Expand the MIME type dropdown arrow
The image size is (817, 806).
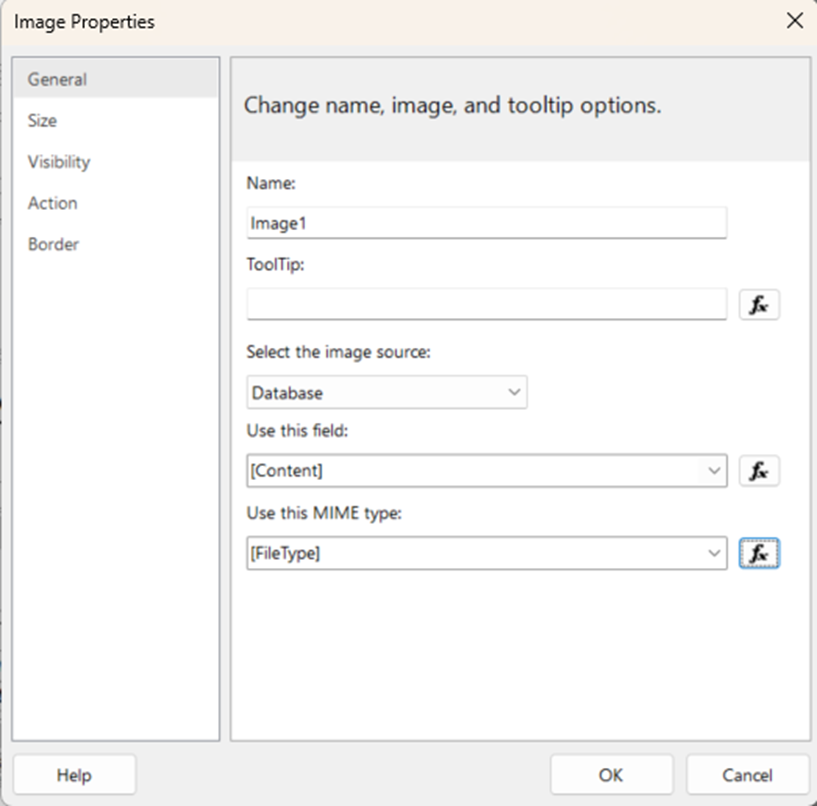(x=714, y=553)
